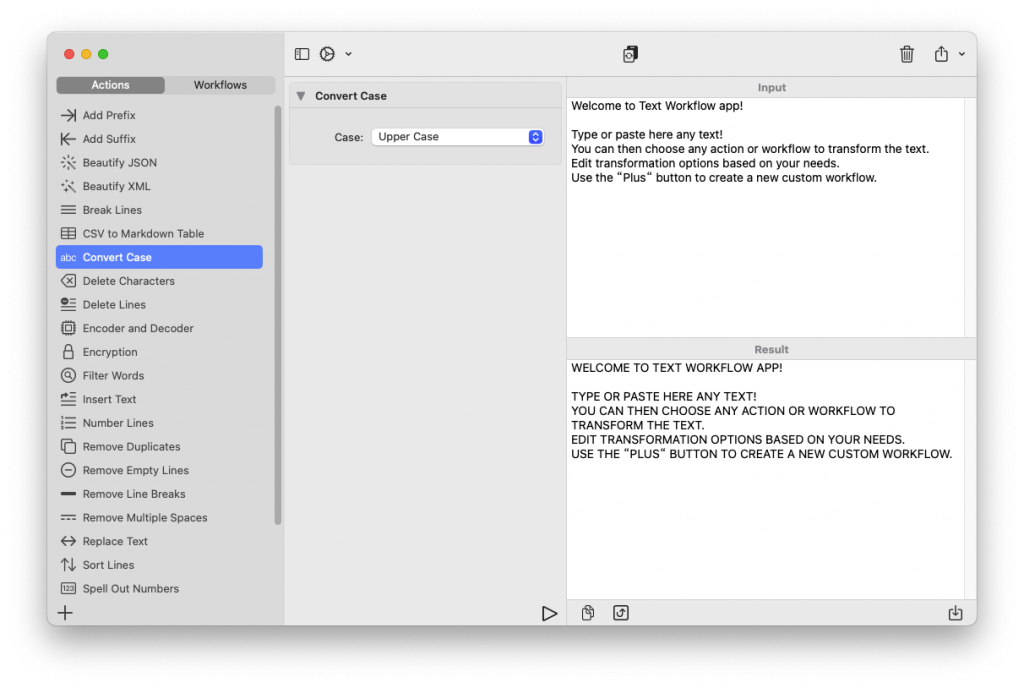The height and width of the screenshot is (688, 1024).
Task: Click the use-result-as-input arrow icon
Action: point(621,613)
